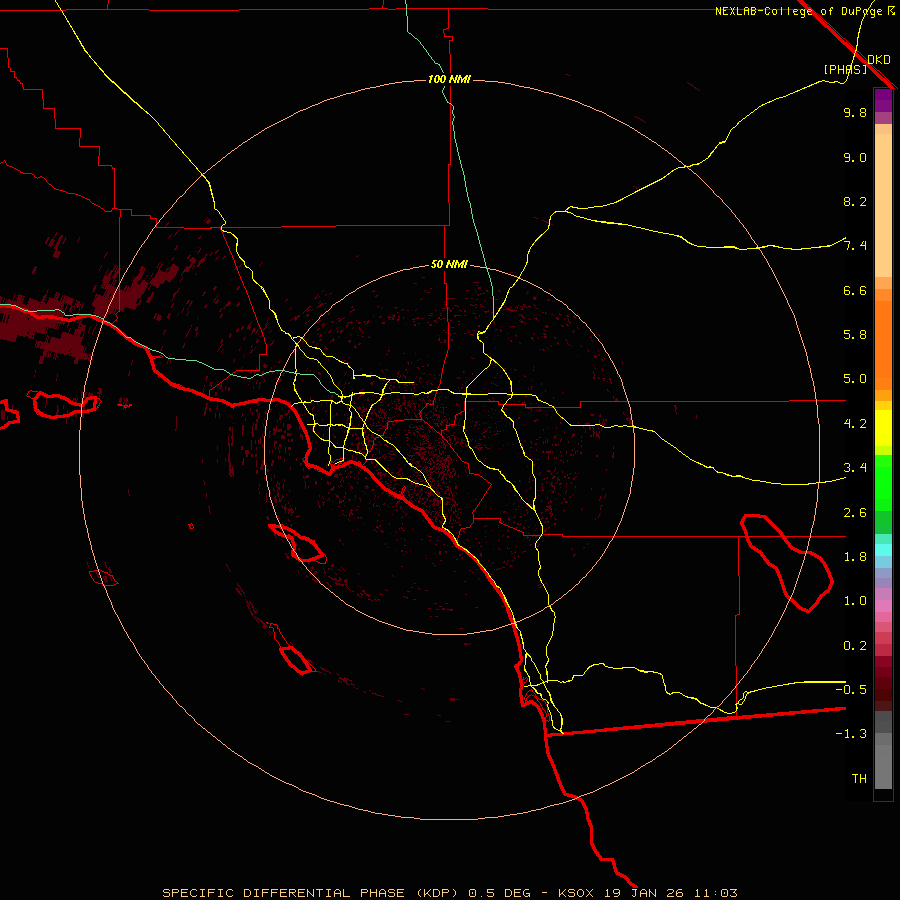
Task: Pick the bright green band in legend
Action: 883,483
